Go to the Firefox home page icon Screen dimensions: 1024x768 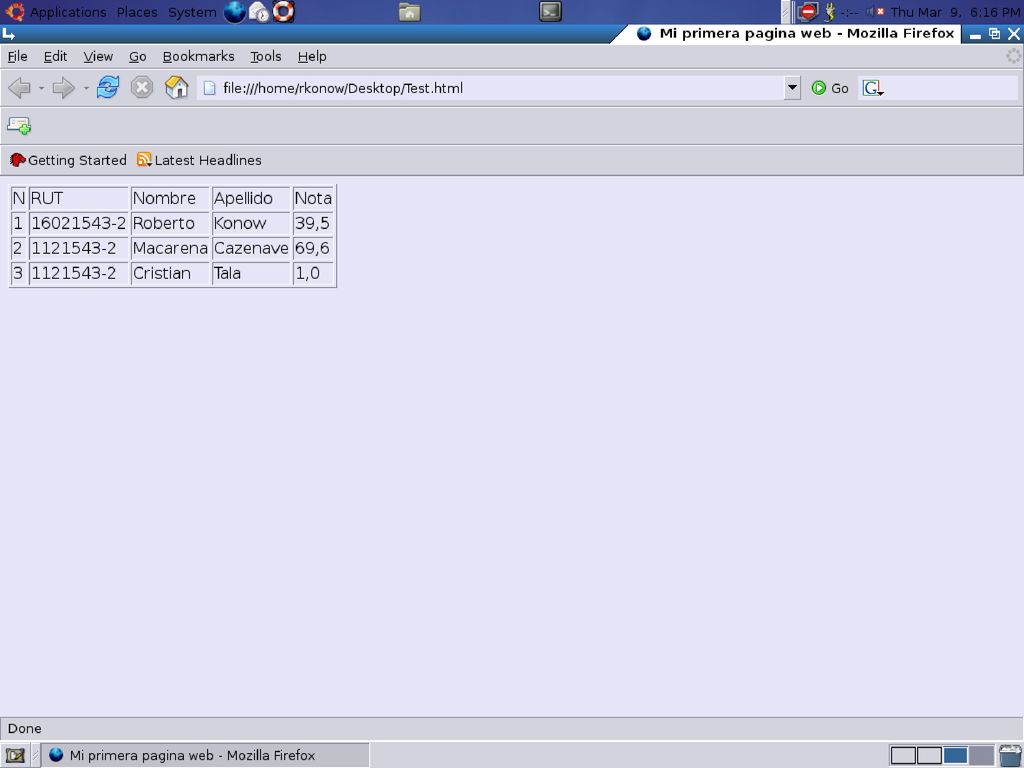(176, 88)
